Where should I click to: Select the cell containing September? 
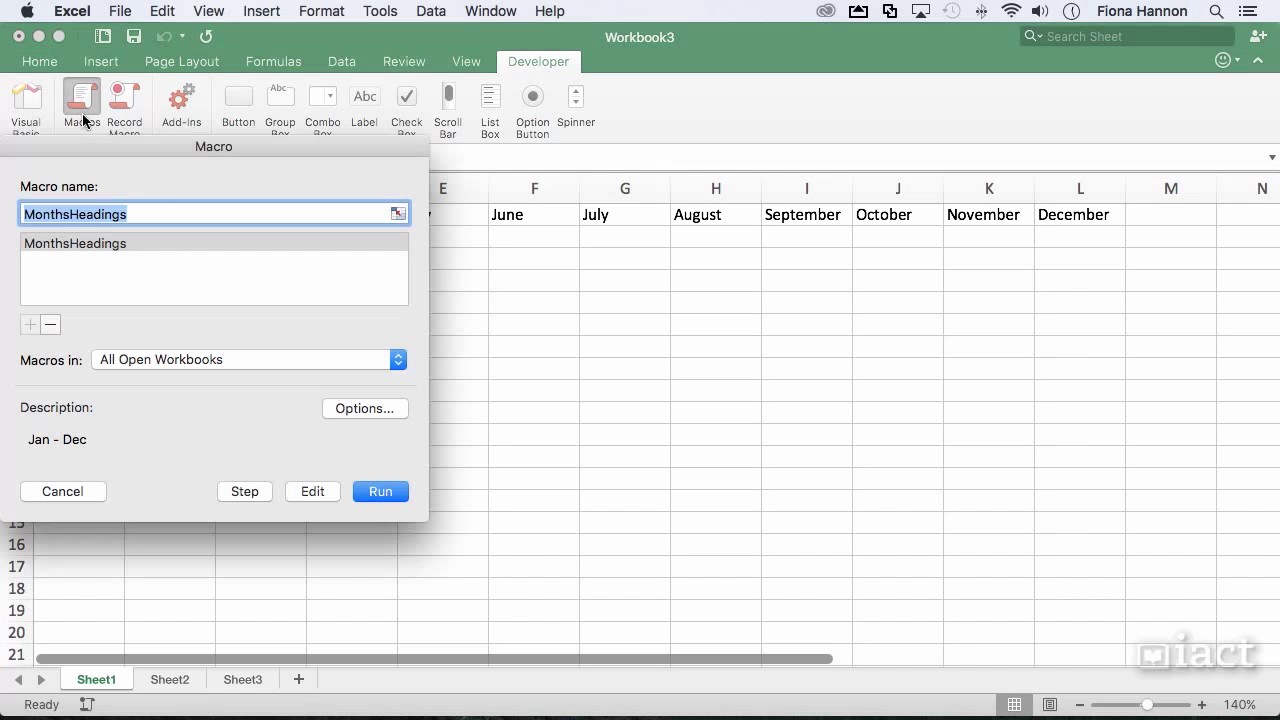pos(807,214)
